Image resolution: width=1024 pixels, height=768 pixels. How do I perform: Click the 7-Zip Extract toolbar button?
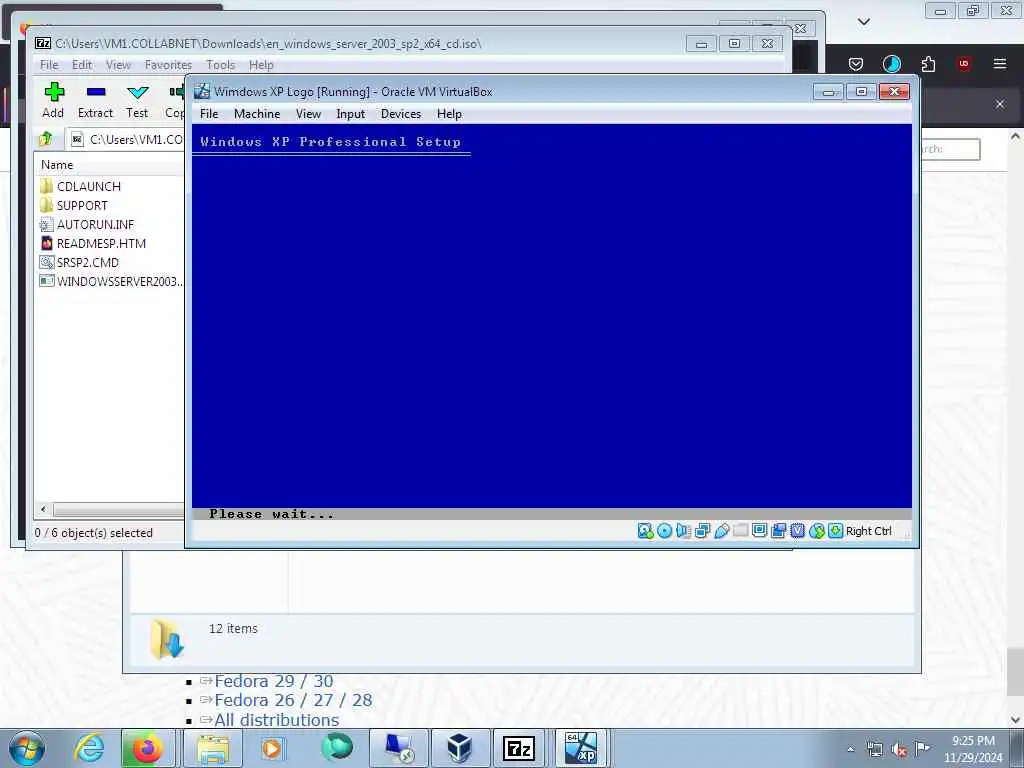coord(95,101)
